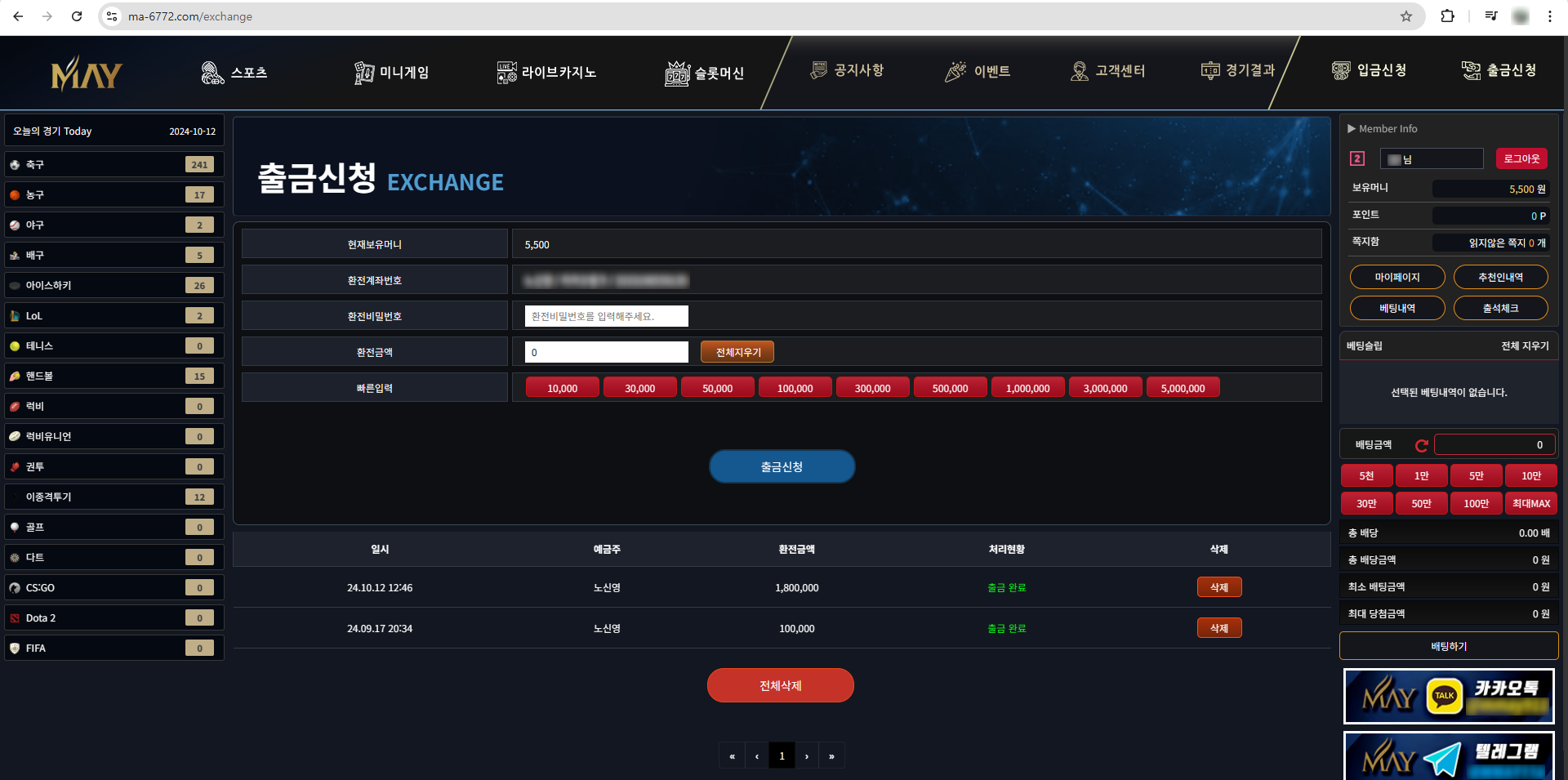Clear the amount with 전체지우기 button
This screenshot has height=780, width=1568.
737,352
